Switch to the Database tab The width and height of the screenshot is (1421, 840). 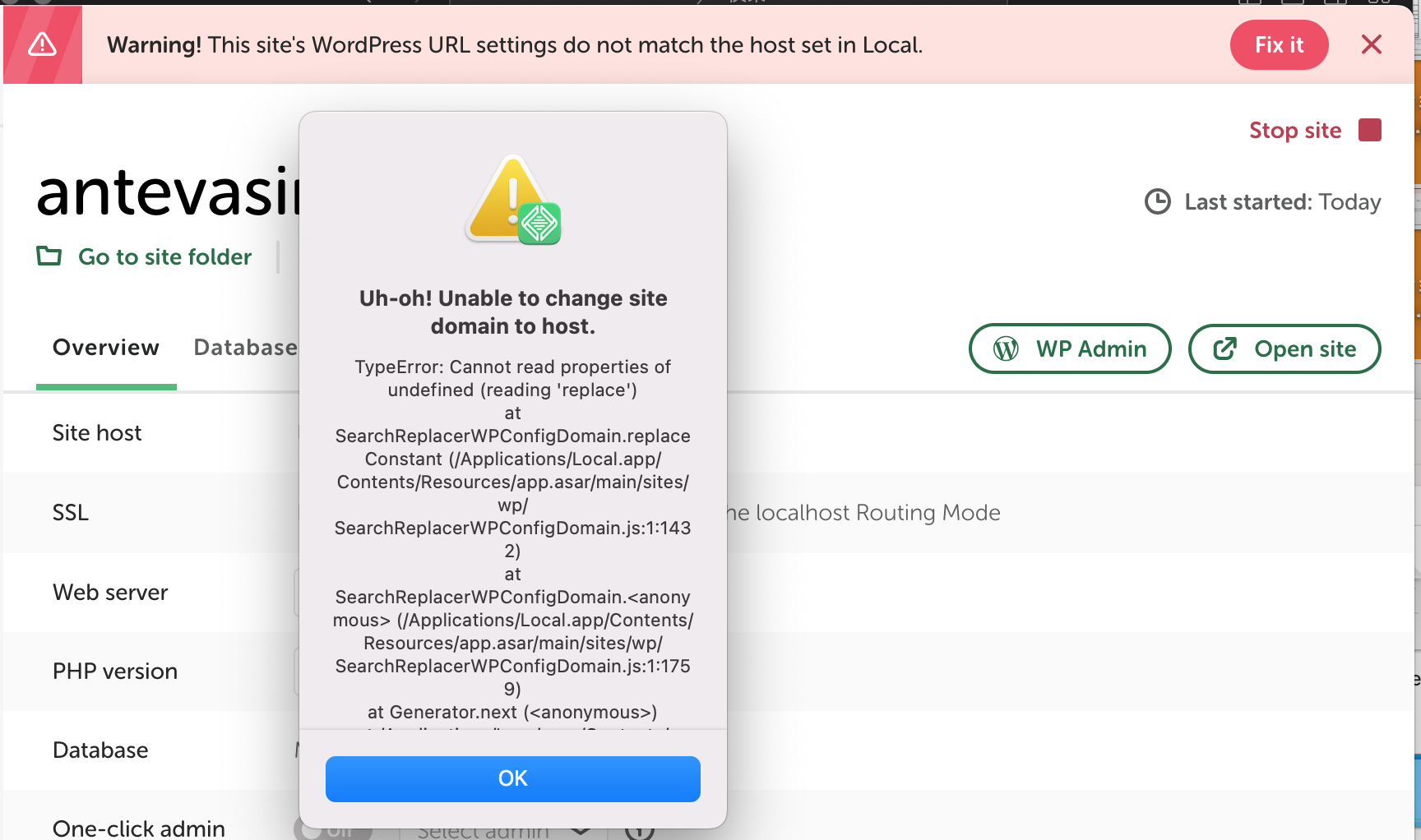(244, 348)
